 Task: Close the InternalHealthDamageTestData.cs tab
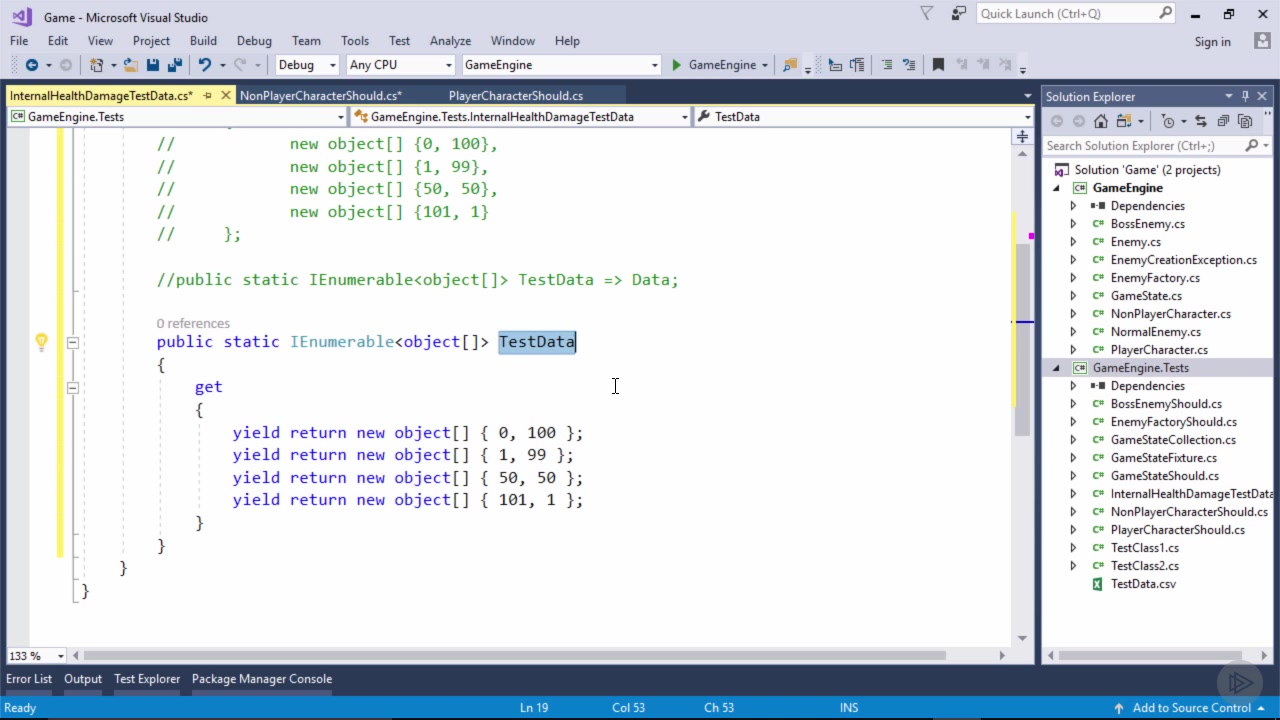pyautogui.click(x=227, y=96)
